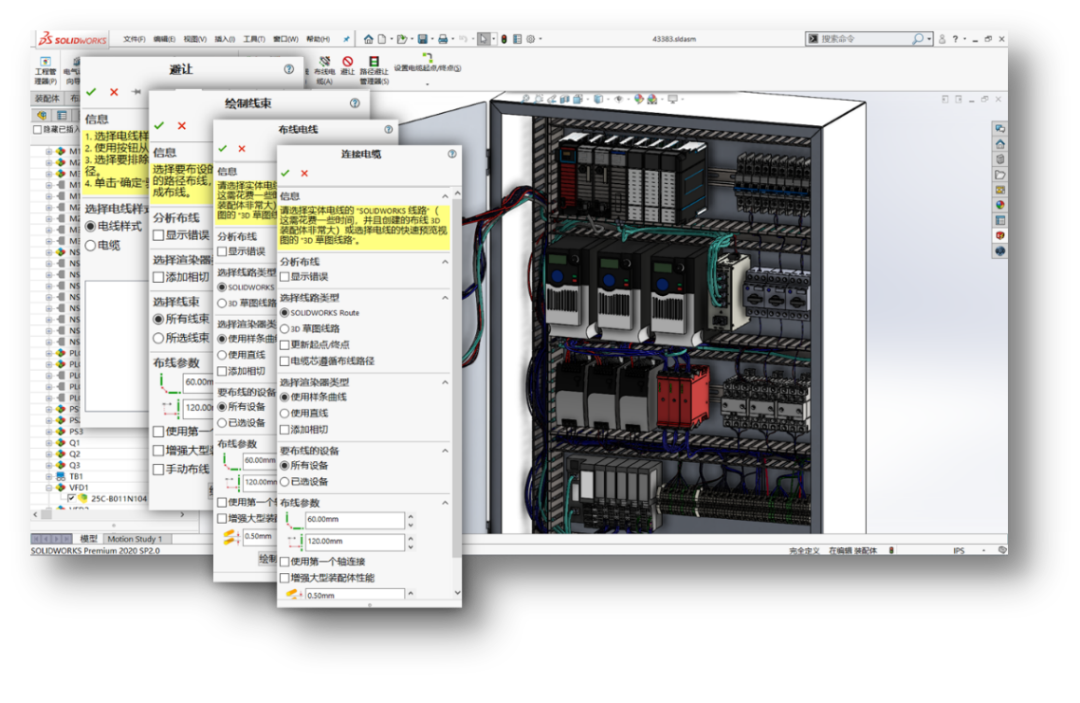This screenshot has width=1080, height=703.
Task: Click the Rebuild traffic light icon
Action: (x=504, y=39)
